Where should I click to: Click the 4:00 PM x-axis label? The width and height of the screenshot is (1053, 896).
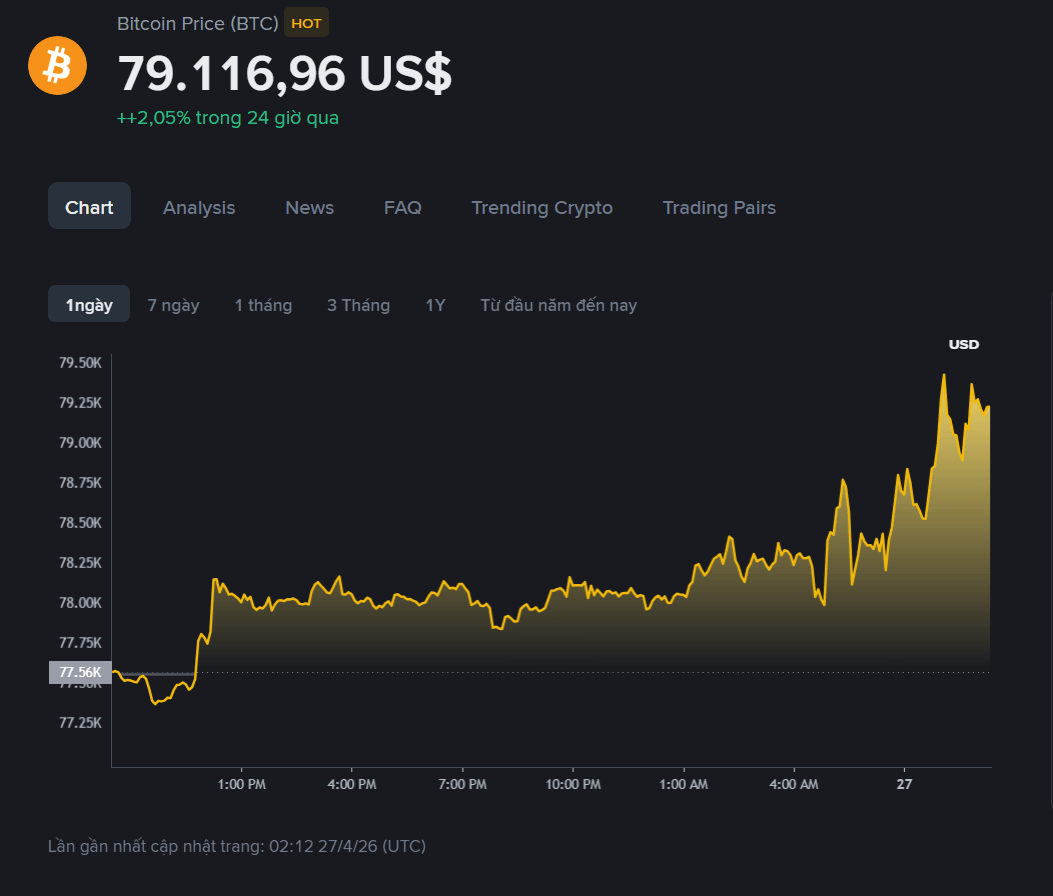click(x=352, y=785)
